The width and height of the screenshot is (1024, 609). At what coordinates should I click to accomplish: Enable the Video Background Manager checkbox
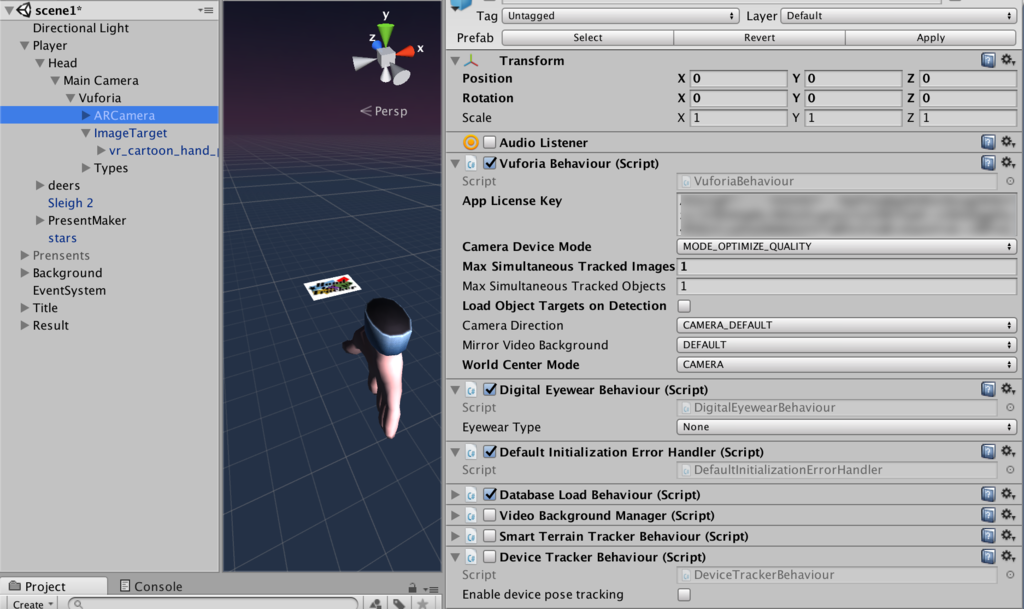click(489, 515)
